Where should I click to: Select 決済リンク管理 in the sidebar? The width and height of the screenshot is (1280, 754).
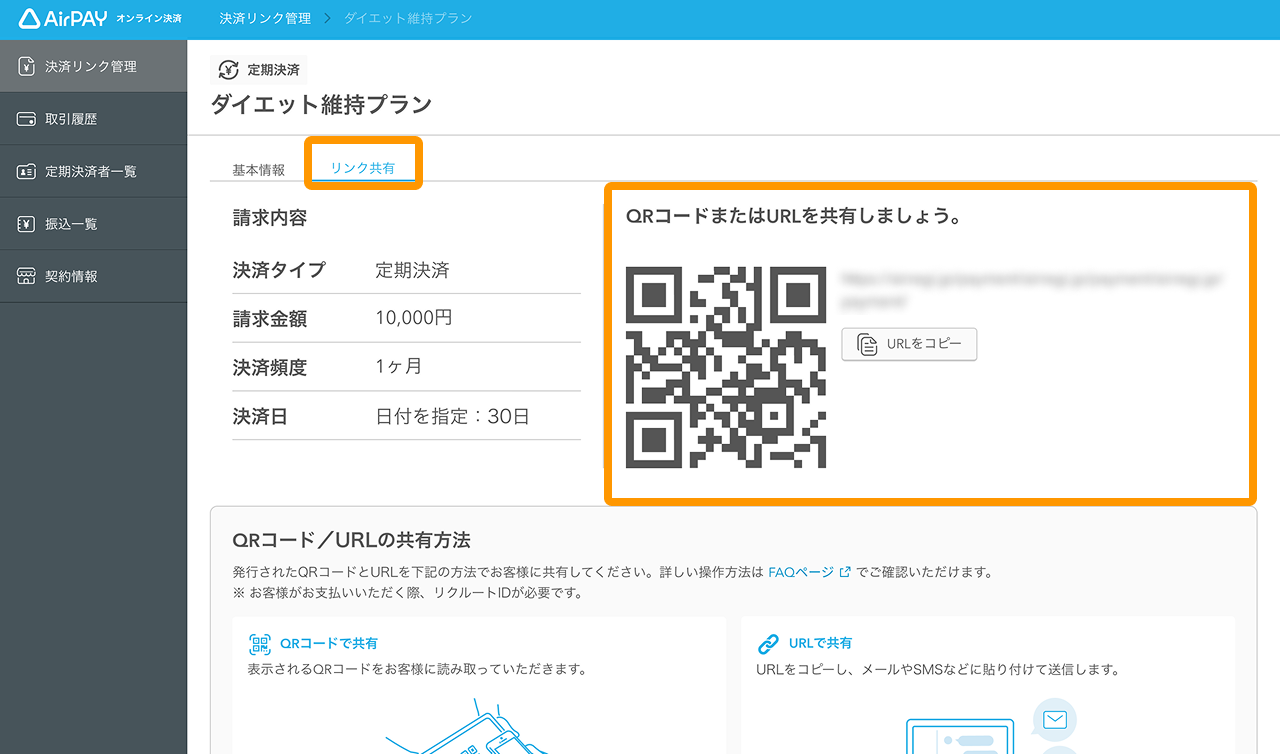[x=93, y=65]
